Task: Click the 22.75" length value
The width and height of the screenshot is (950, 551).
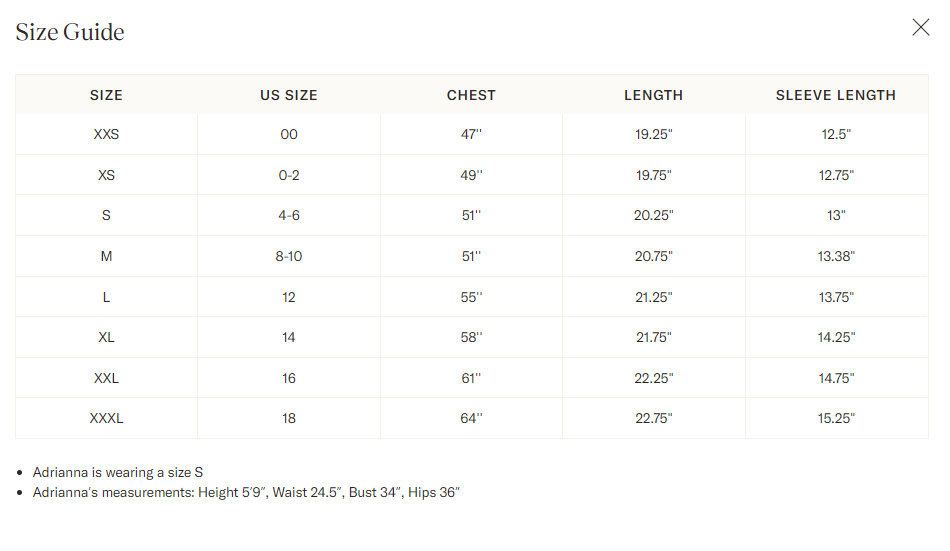Action: [x=653, y=418]
